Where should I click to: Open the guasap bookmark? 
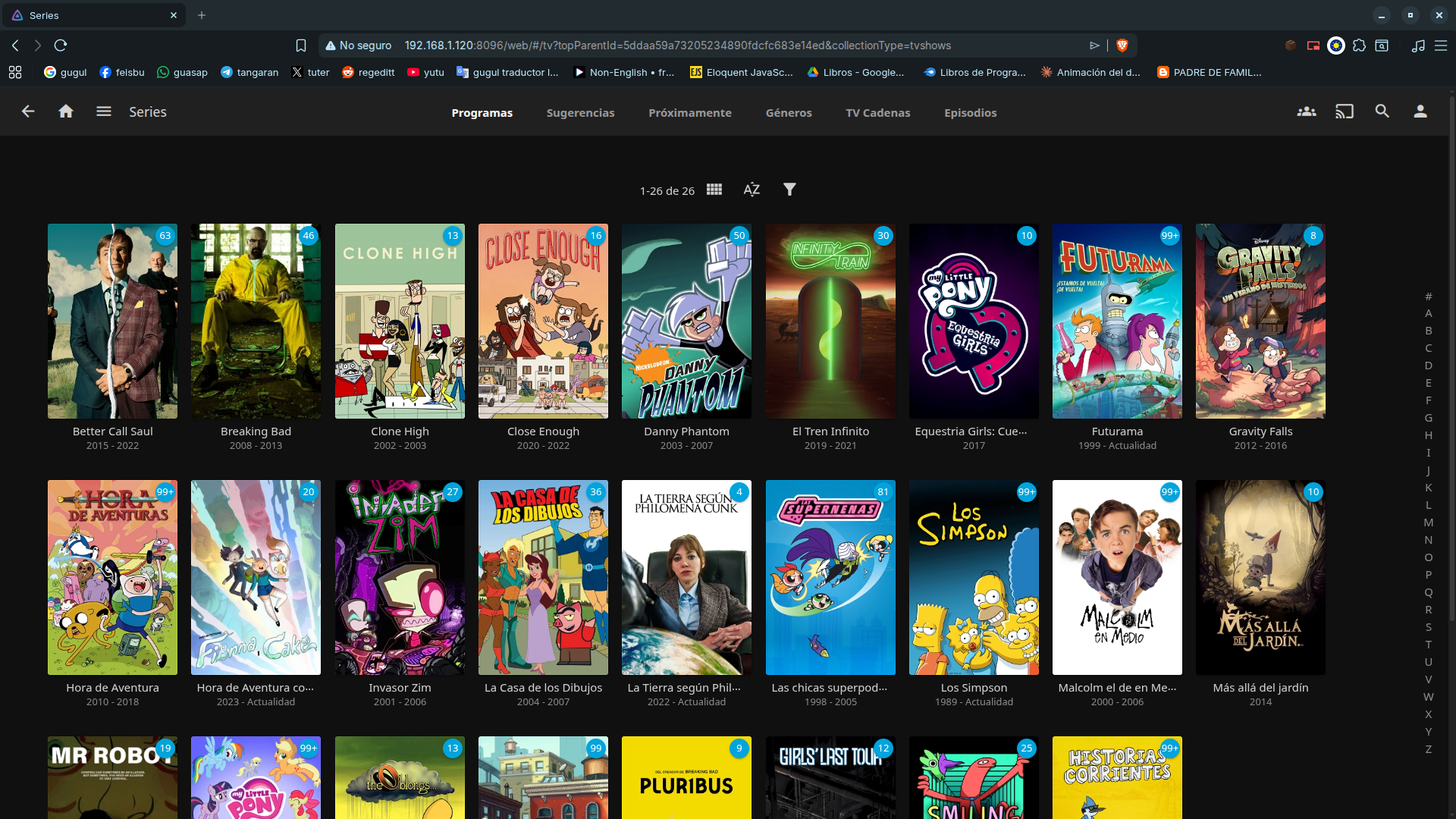[x=182, y=72]
